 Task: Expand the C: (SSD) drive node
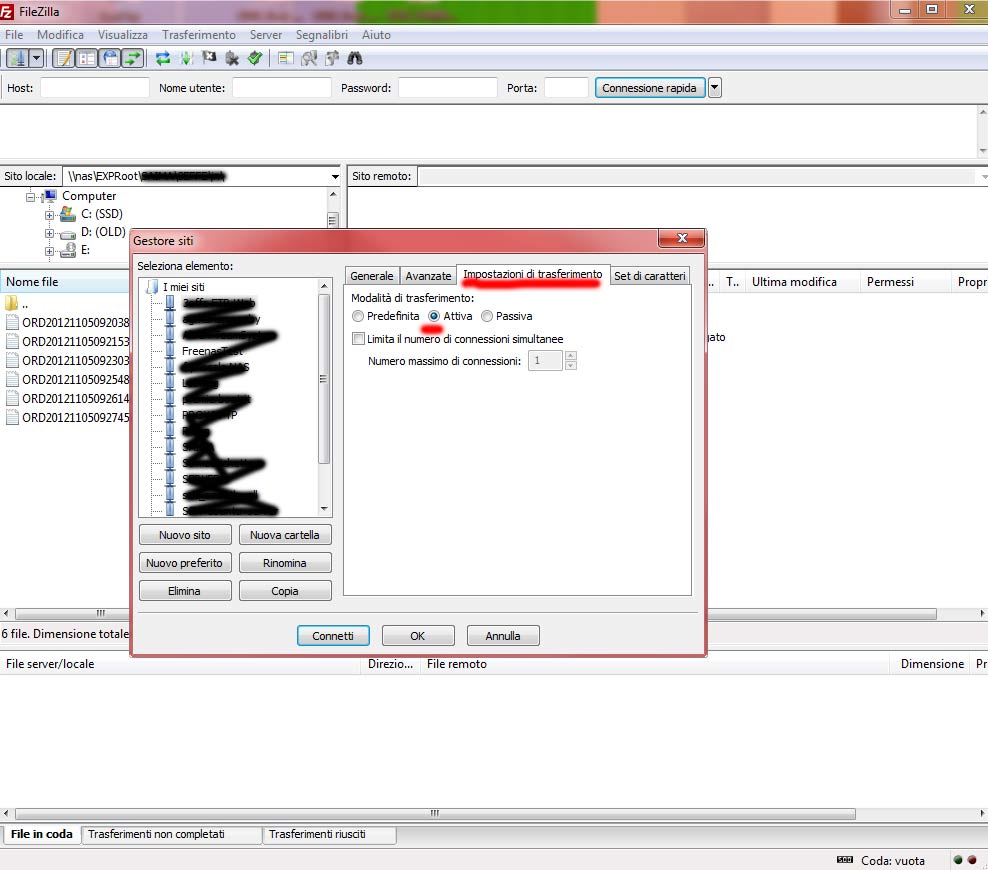tap(49, 215)
